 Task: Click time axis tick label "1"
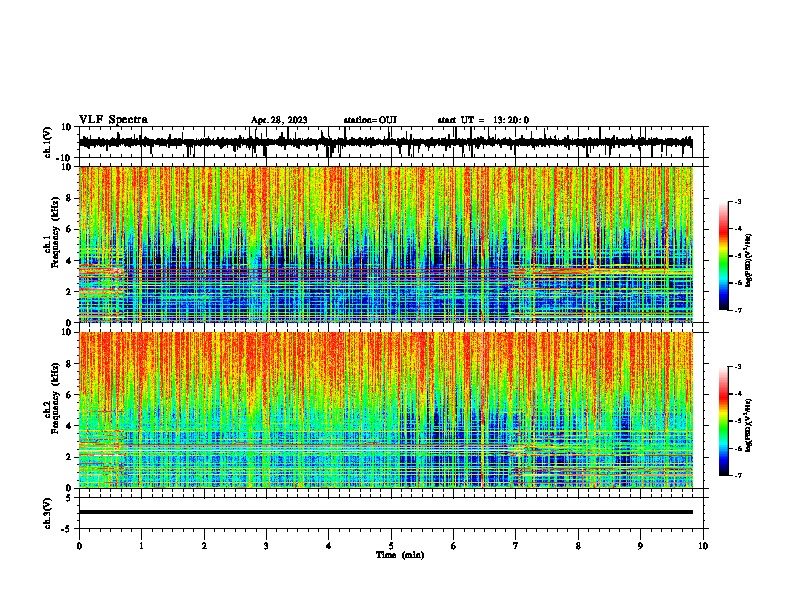141,546
